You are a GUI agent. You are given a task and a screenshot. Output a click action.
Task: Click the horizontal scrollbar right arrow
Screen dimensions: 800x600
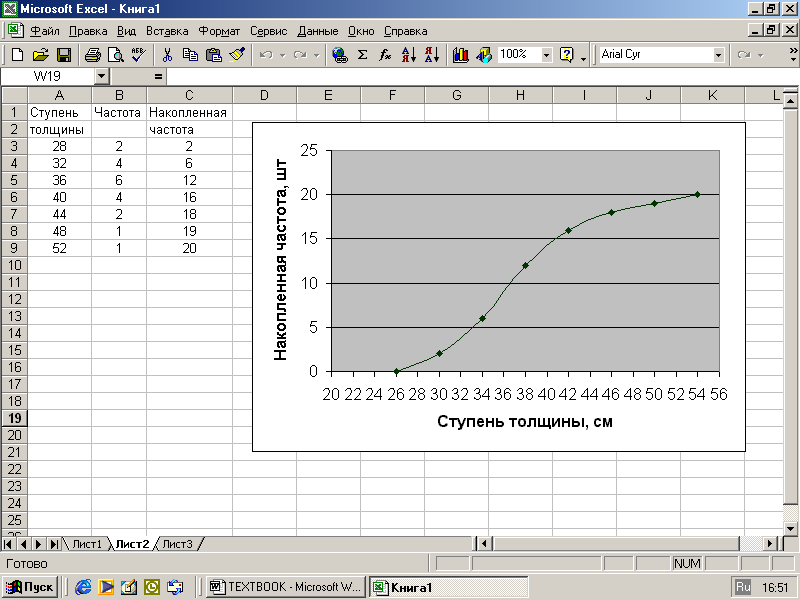pyautogui.click(x=771, y=544)
